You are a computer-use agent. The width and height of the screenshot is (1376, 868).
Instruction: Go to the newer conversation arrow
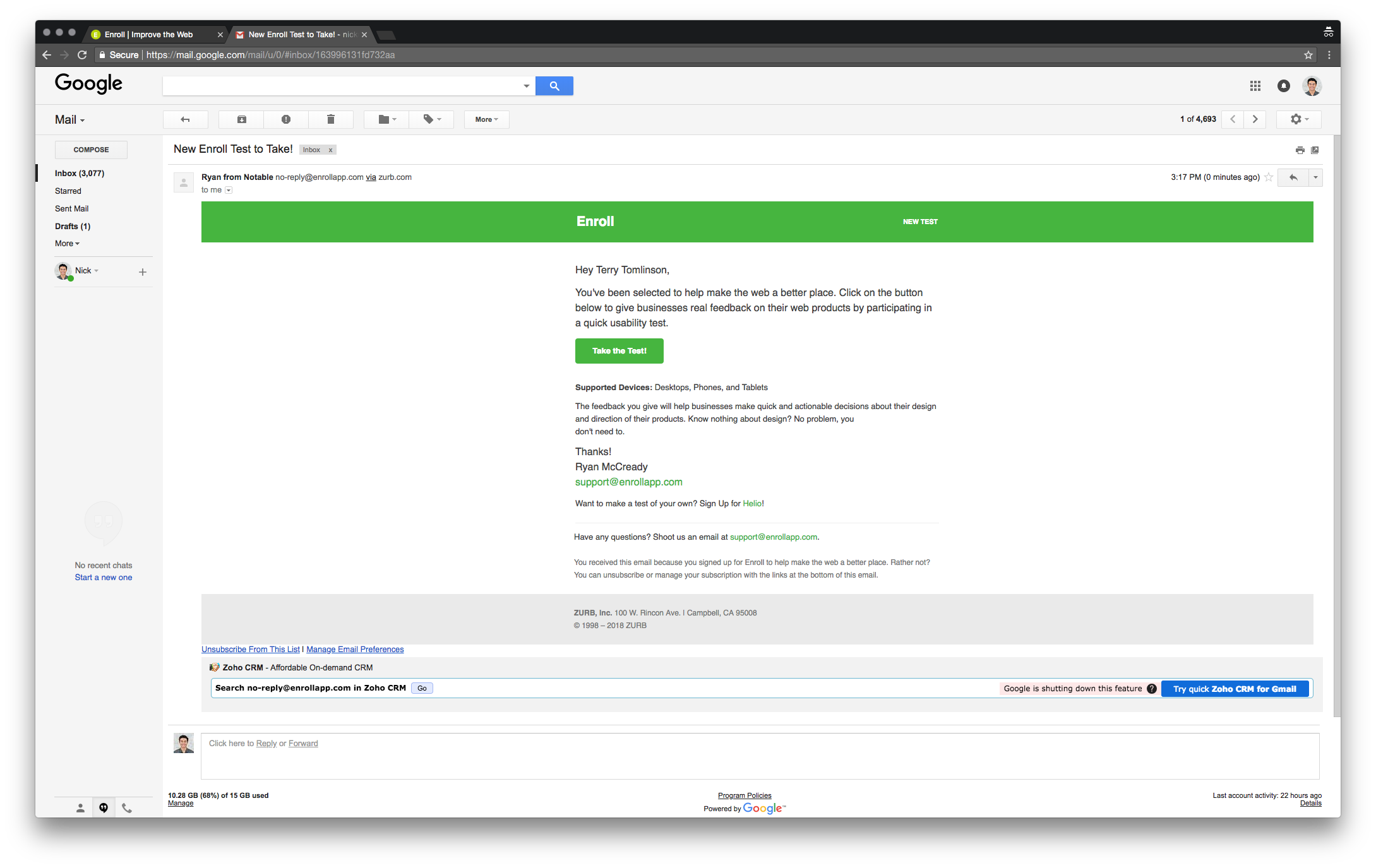tap(1233, 119)
